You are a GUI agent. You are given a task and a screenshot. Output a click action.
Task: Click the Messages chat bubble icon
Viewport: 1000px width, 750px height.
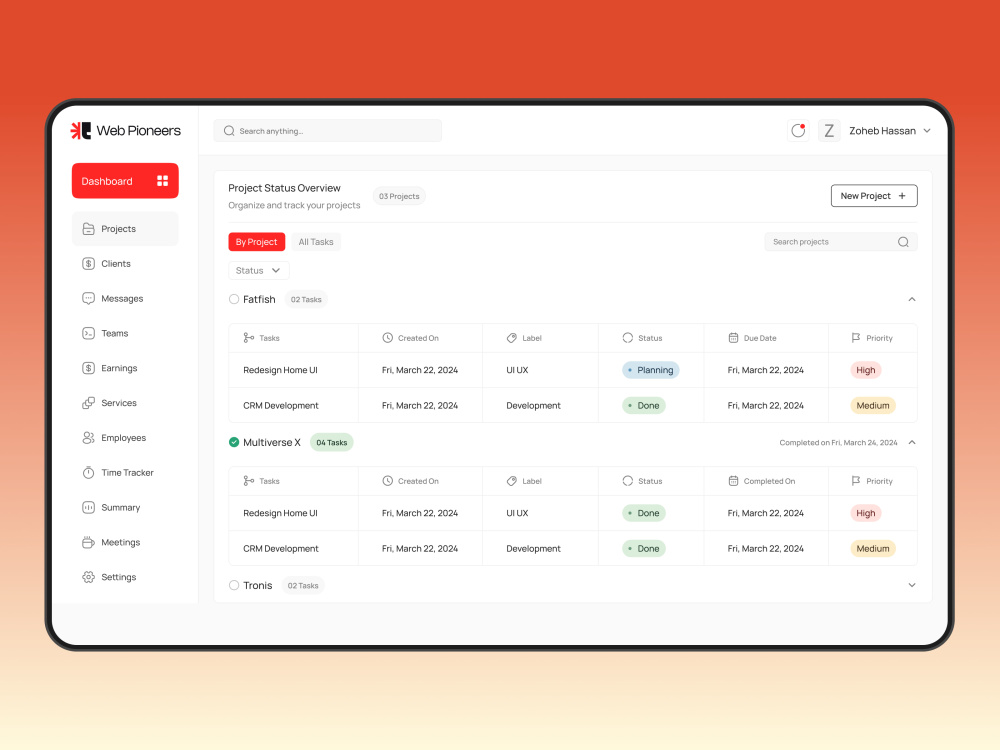point(89,298)
